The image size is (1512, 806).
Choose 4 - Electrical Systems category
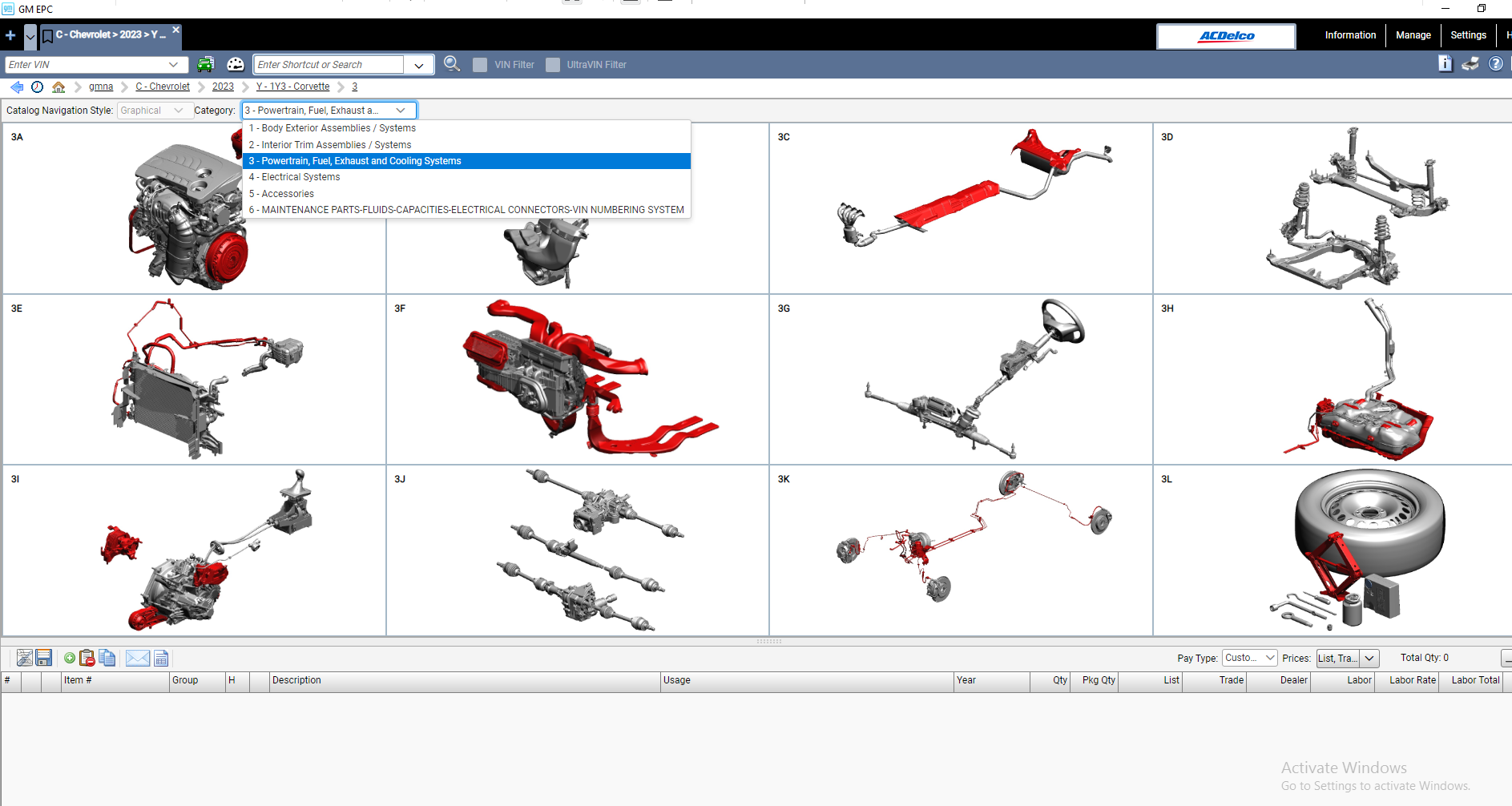pyautogui.click(x=466, y=177)
